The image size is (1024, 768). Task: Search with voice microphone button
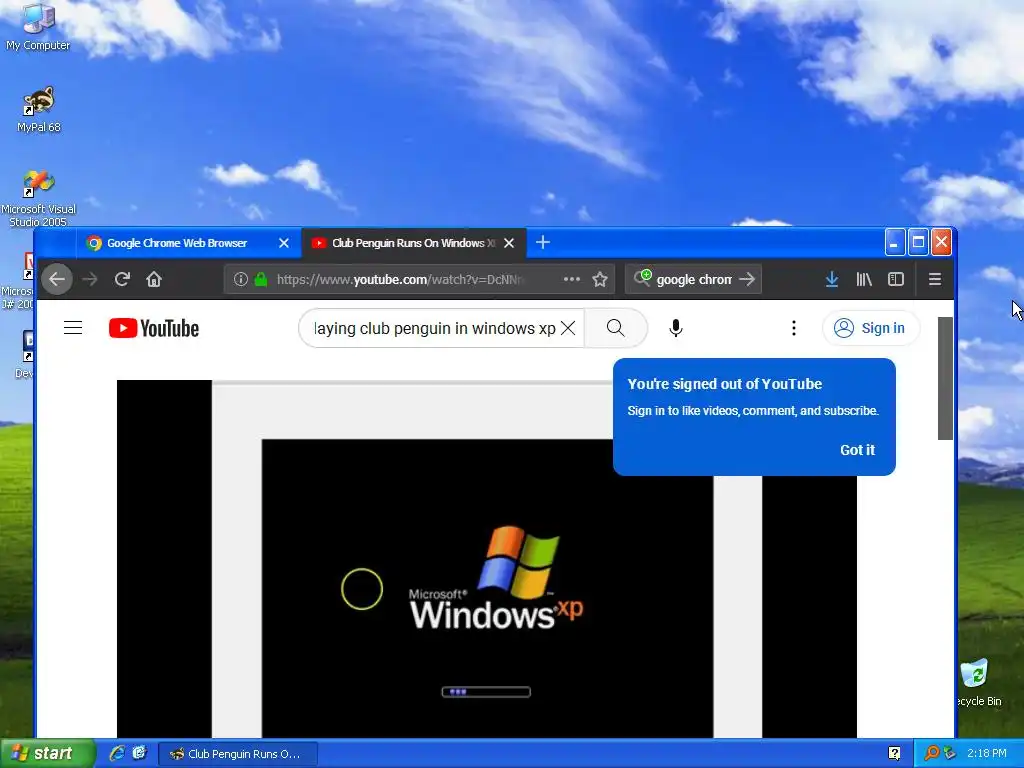[x=676, y=328]
